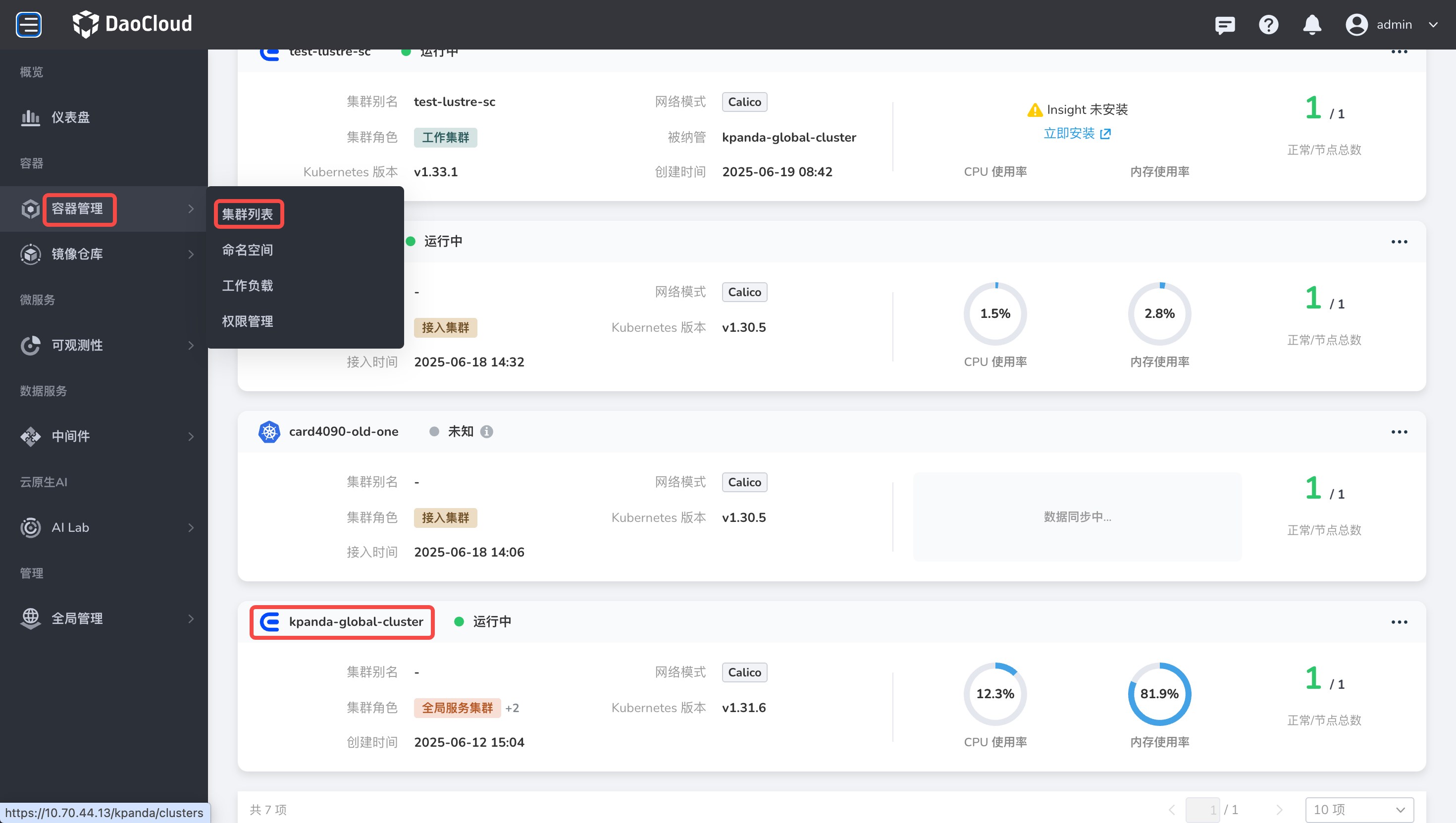Expand the 镜像仓库 submenu chevron
The height and width of the screenshot is (823, 1456).
coord(191,254)
